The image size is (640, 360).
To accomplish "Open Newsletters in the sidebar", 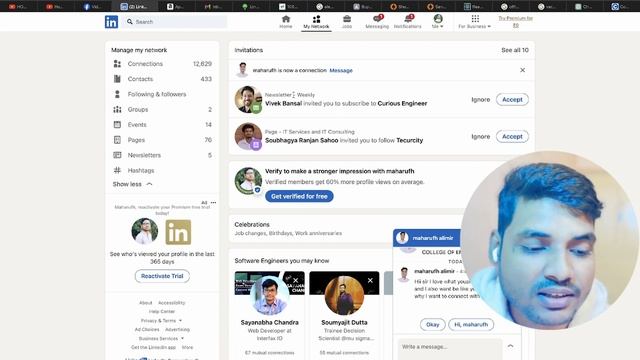I will pos(162,155).
